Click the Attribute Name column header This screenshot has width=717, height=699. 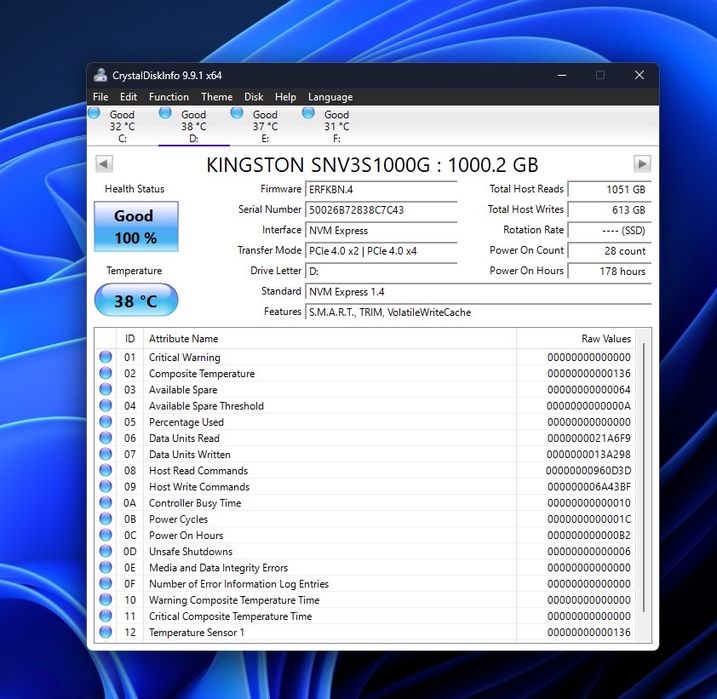pos(330,339)
